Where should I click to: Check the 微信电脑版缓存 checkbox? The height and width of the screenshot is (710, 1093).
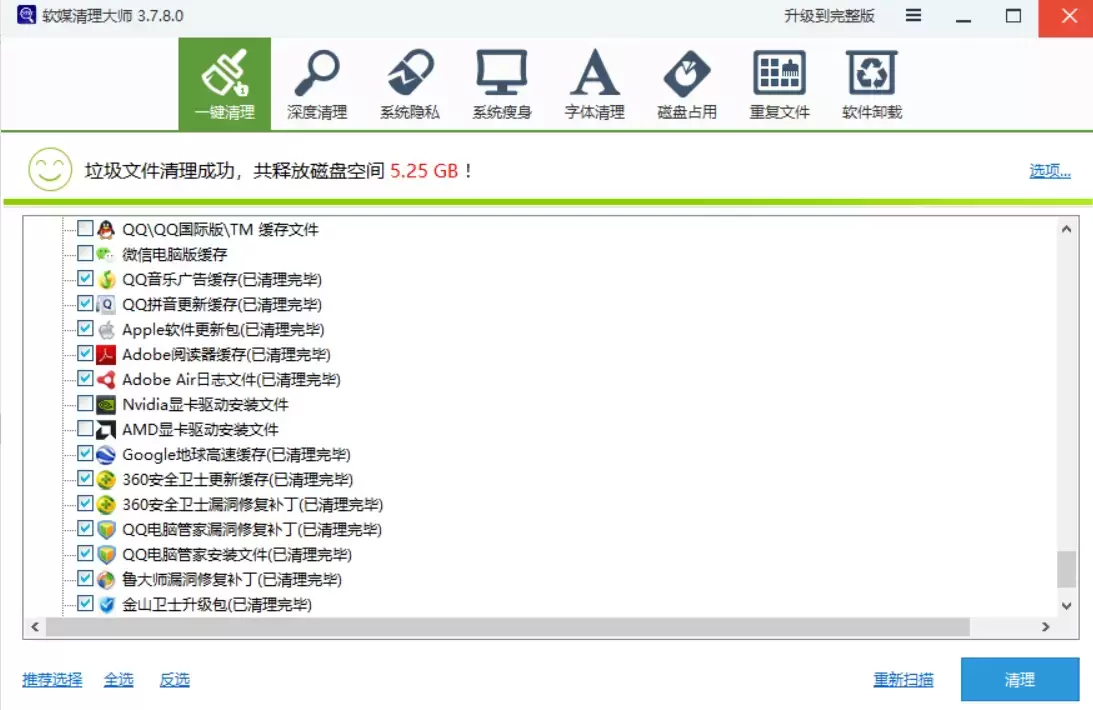[85, 253]
